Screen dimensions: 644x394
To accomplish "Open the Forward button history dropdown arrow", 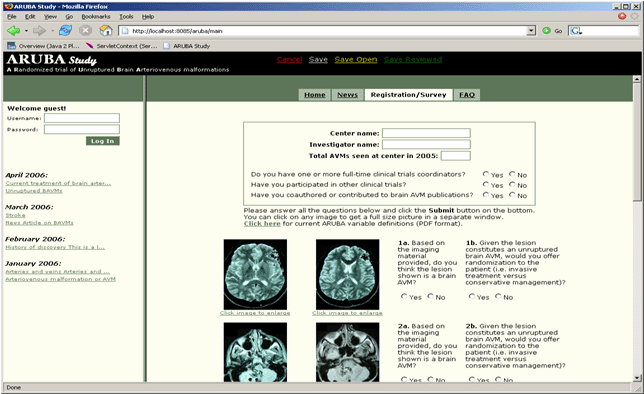I will pos(52,31).
